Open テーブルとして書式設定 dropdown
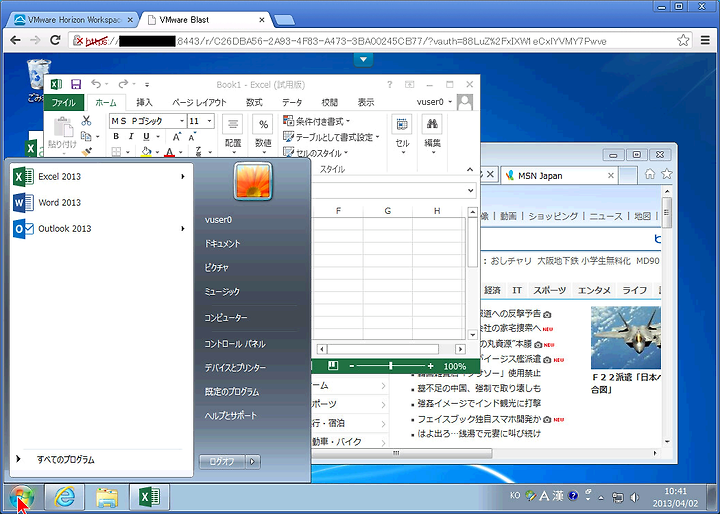 pos(331,137)
